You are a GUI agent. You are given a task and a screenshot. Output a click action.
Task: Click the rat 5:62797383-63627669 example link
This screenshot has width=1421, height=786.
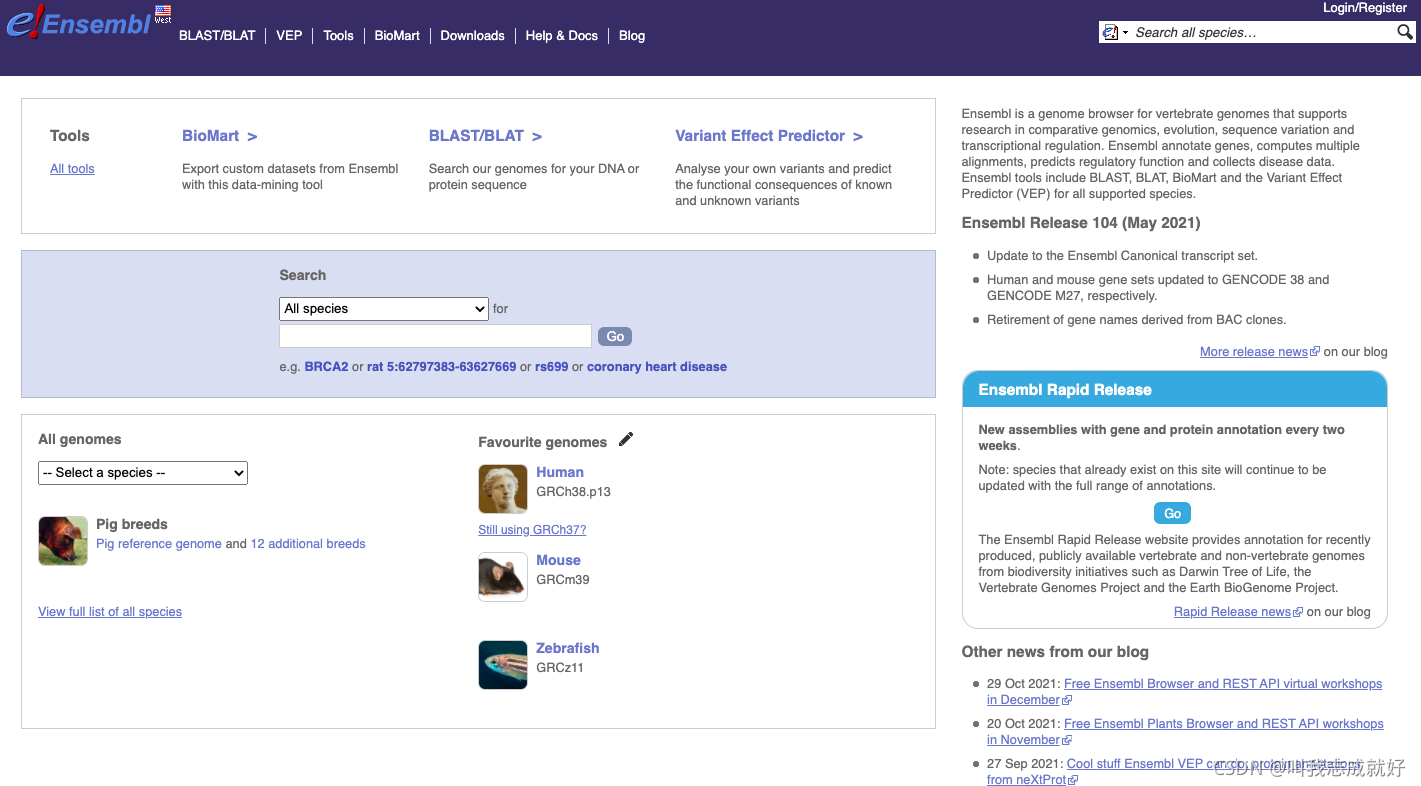(x=441, y=367)
